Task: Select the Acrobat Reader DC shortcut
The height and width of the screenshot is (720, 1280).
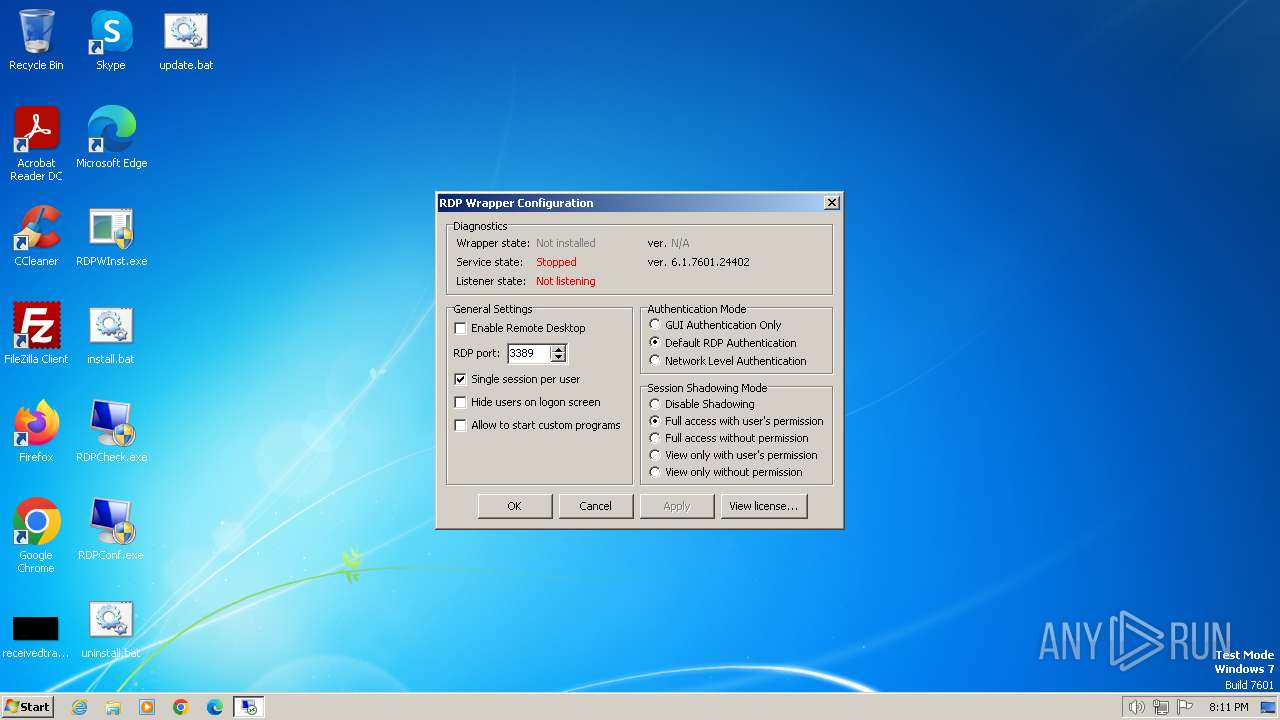Action: pyautogui.click(x=36, y=144)
